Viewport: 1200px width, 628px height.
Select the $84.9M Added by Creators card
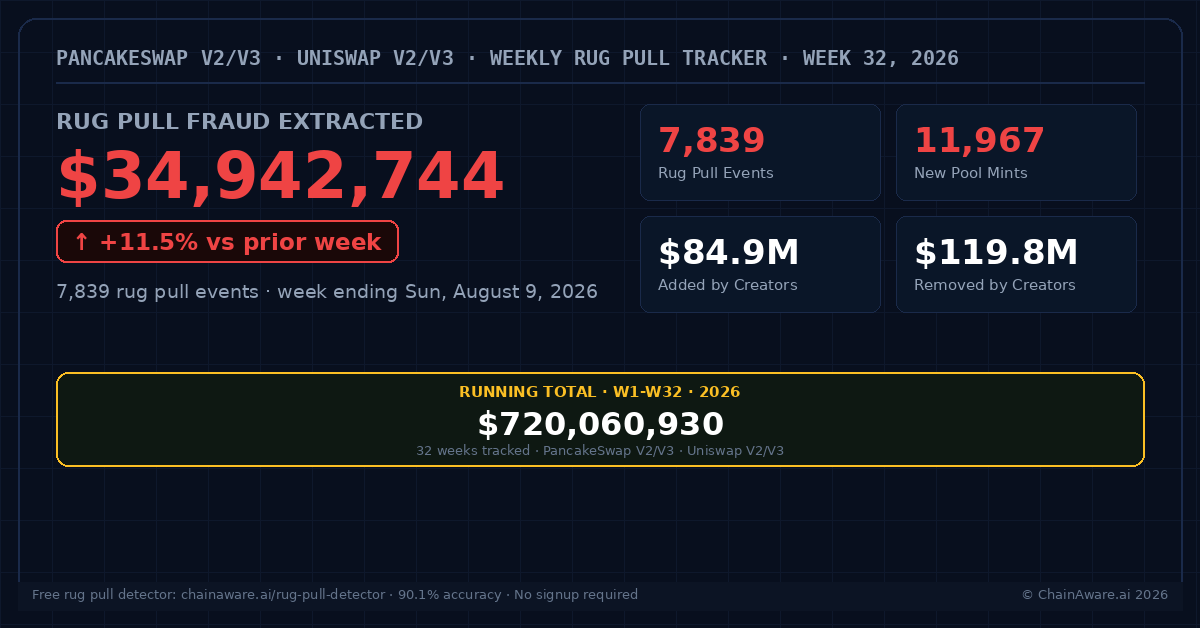click(x=760, y=265)
